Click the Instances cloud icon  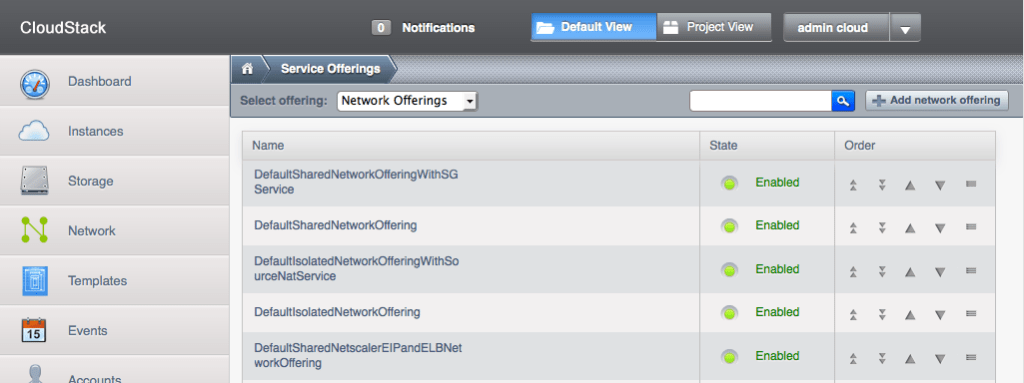pos(35,131)
